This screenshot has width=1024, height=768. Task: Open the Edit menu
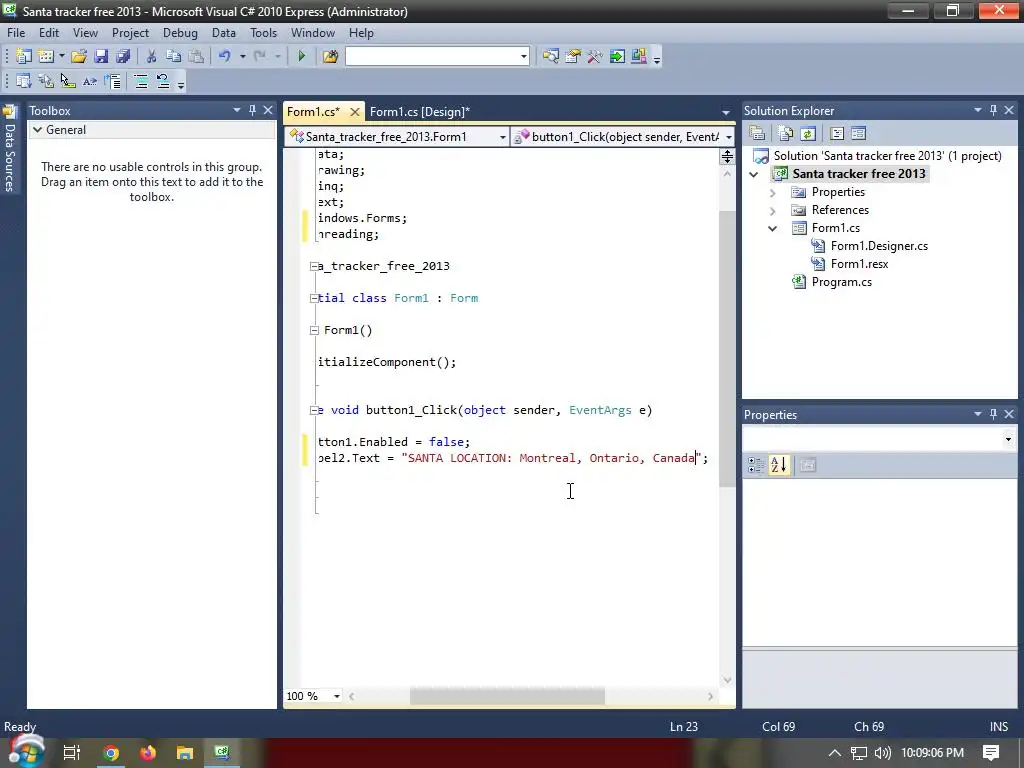click(49, 33)
